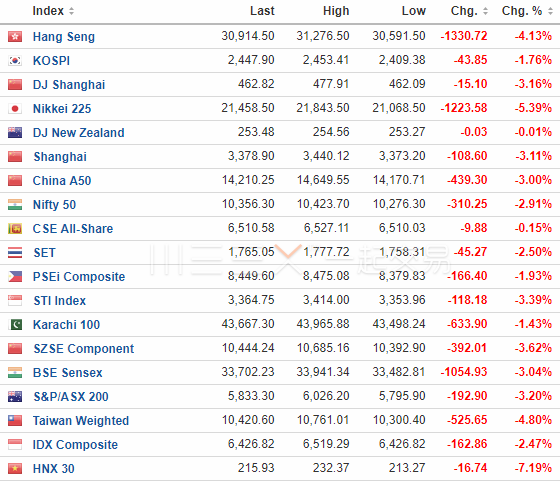Open the S&P/ASX 200 link
This screenshot has height=481, width=560.
[71, 397]
